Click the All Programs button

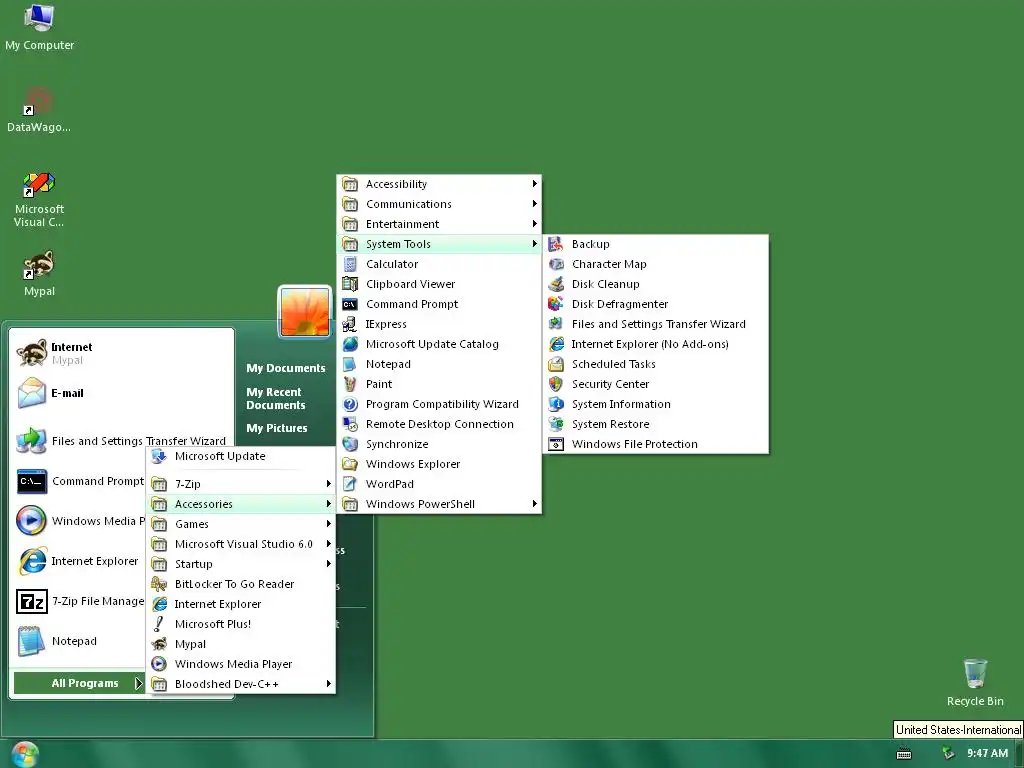[79, 683]
